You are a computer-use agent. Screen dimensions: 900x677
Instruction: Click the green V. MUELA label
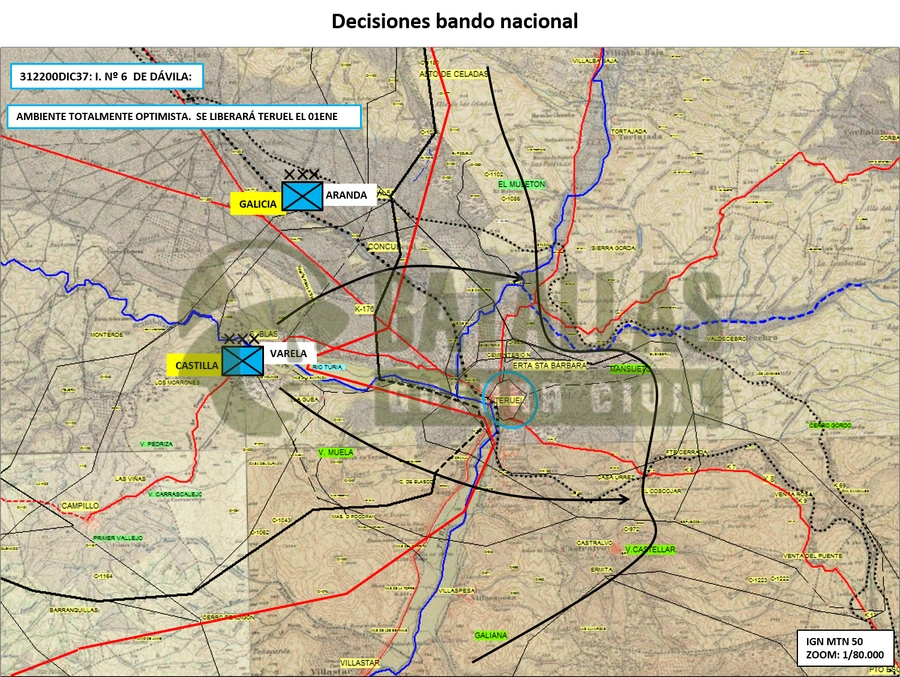coord(336,452)
